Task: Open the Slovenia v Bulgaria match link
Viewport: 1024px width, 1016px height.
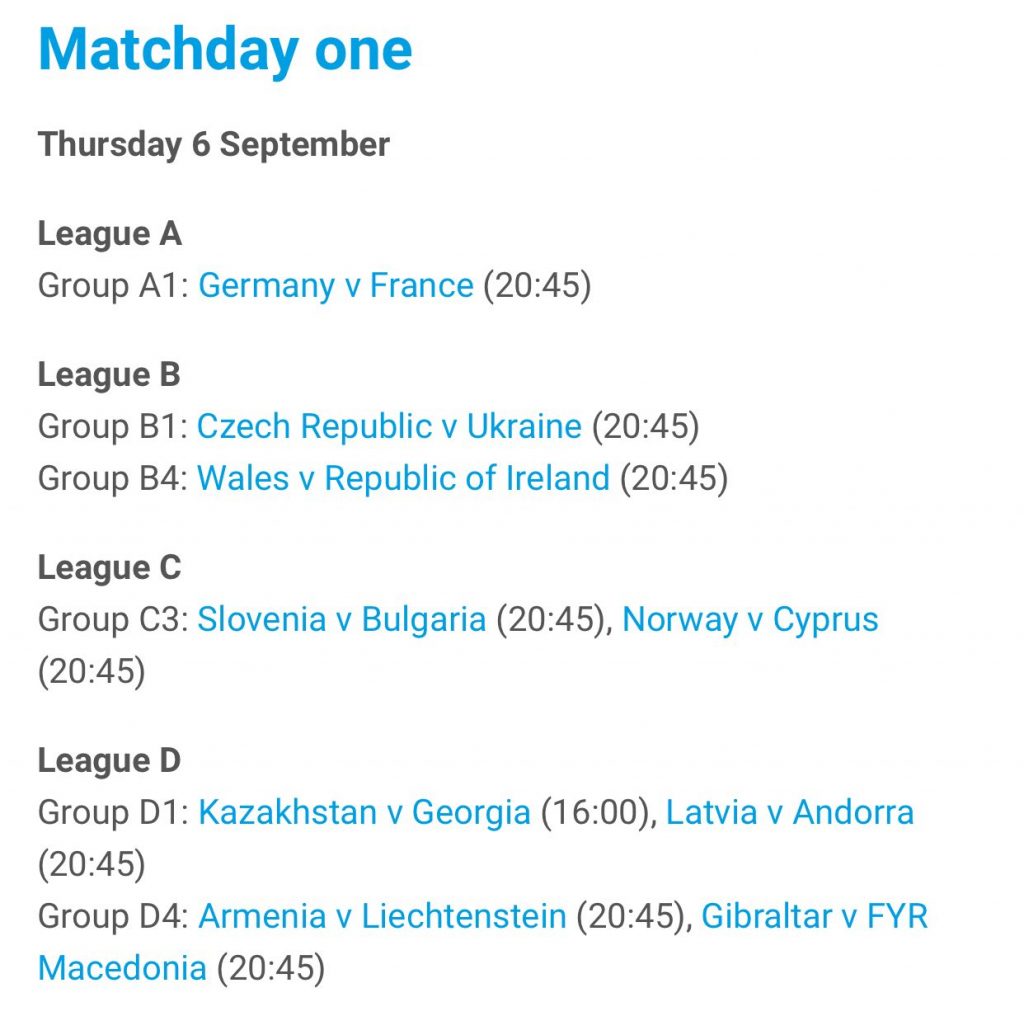Action: (x=342, y=620)
